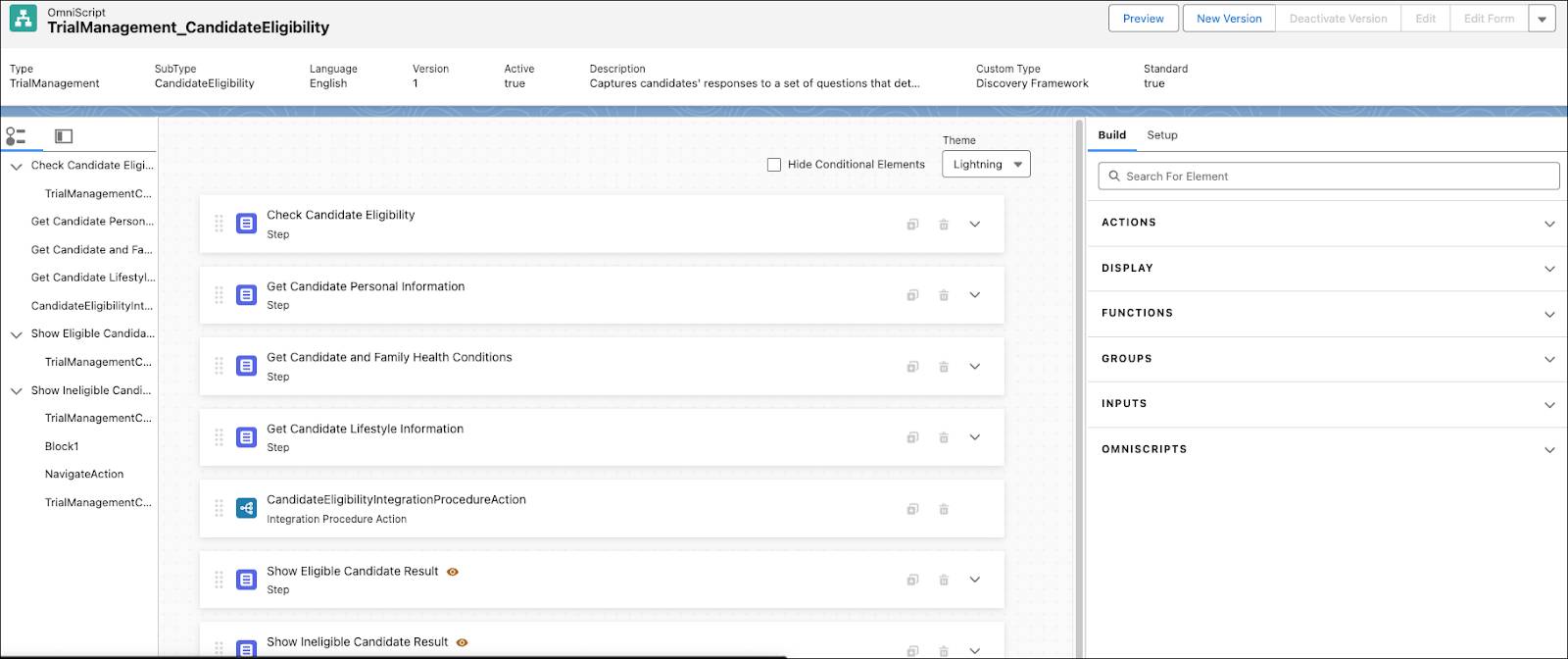
Task: Select NavigateAction in the tree
Action: (84, 474)
